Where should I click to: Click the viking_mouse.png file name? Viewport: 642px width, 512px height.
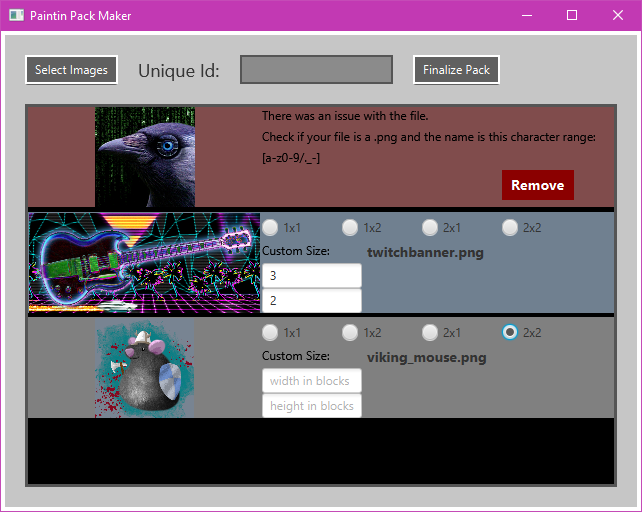point(427,358)
